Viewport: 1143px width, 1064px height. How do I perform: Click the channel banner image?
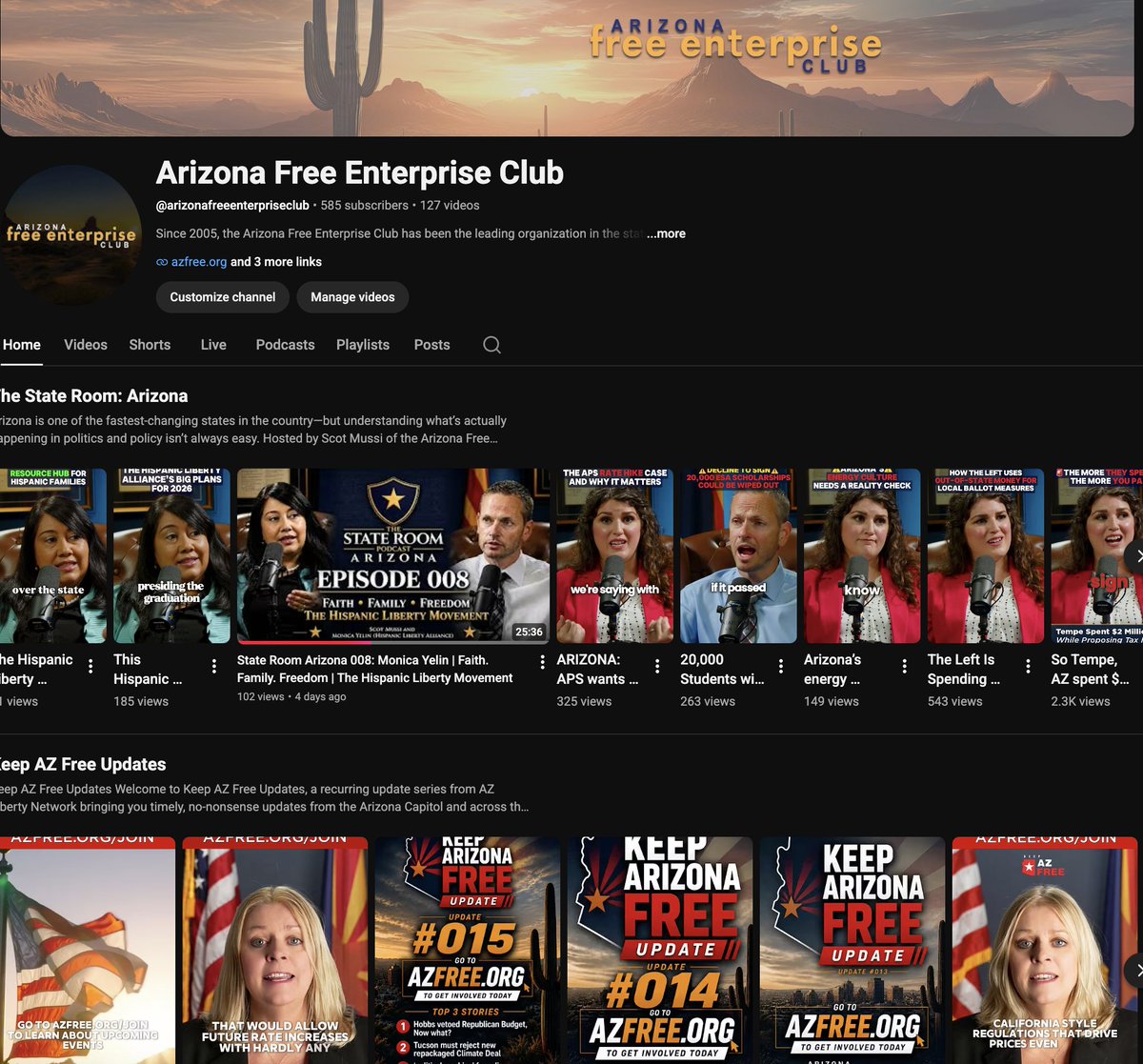tap(567, 69)
